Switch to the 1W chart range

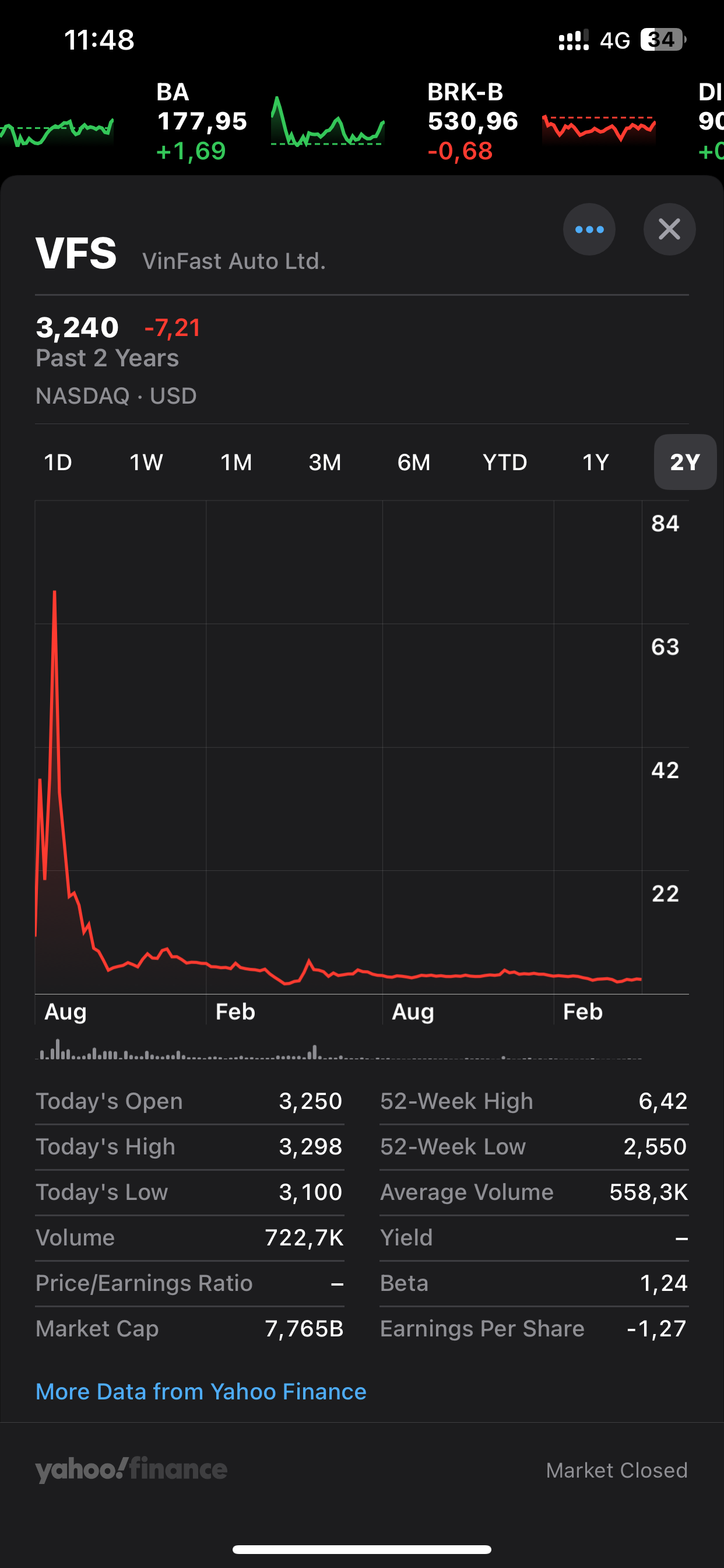tap(146, 463)
